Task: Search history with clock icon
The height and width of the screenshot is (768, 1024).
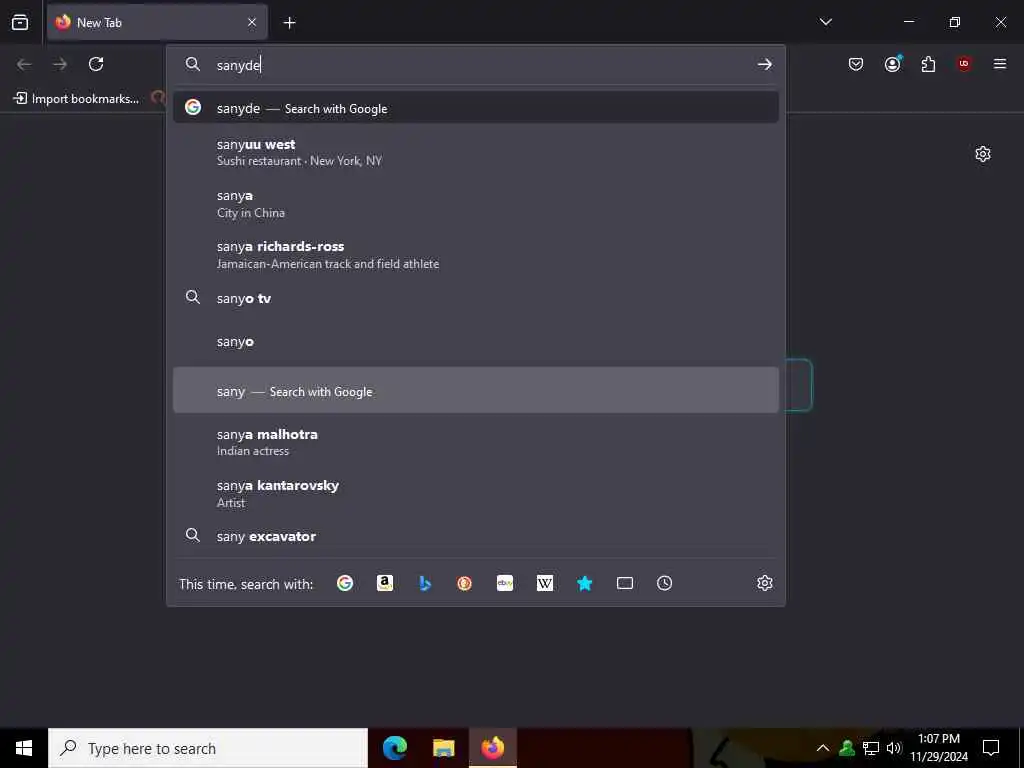Action: [664, 583]
